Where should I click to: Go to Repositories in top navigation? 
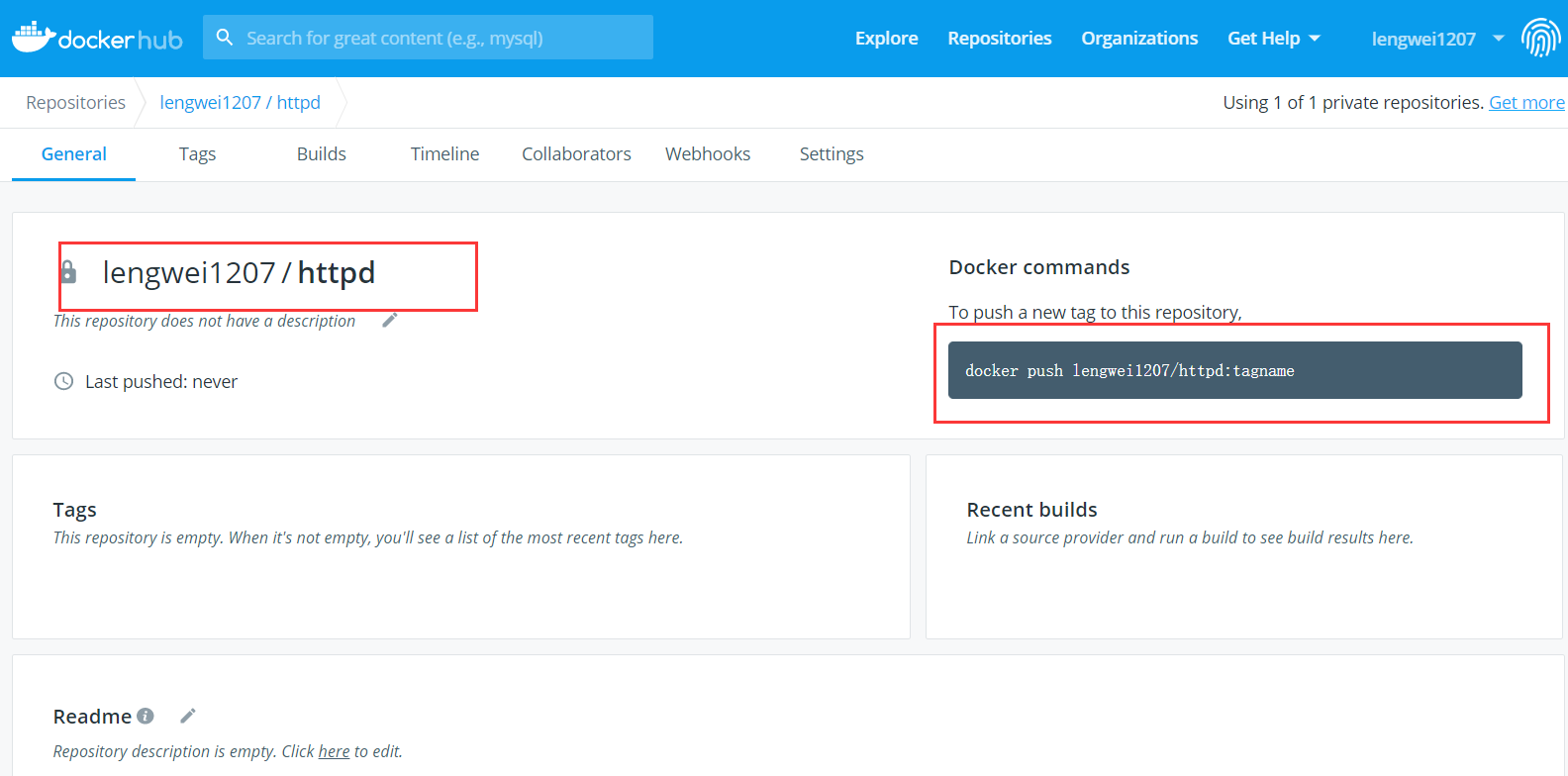[x=1000, y=39]
